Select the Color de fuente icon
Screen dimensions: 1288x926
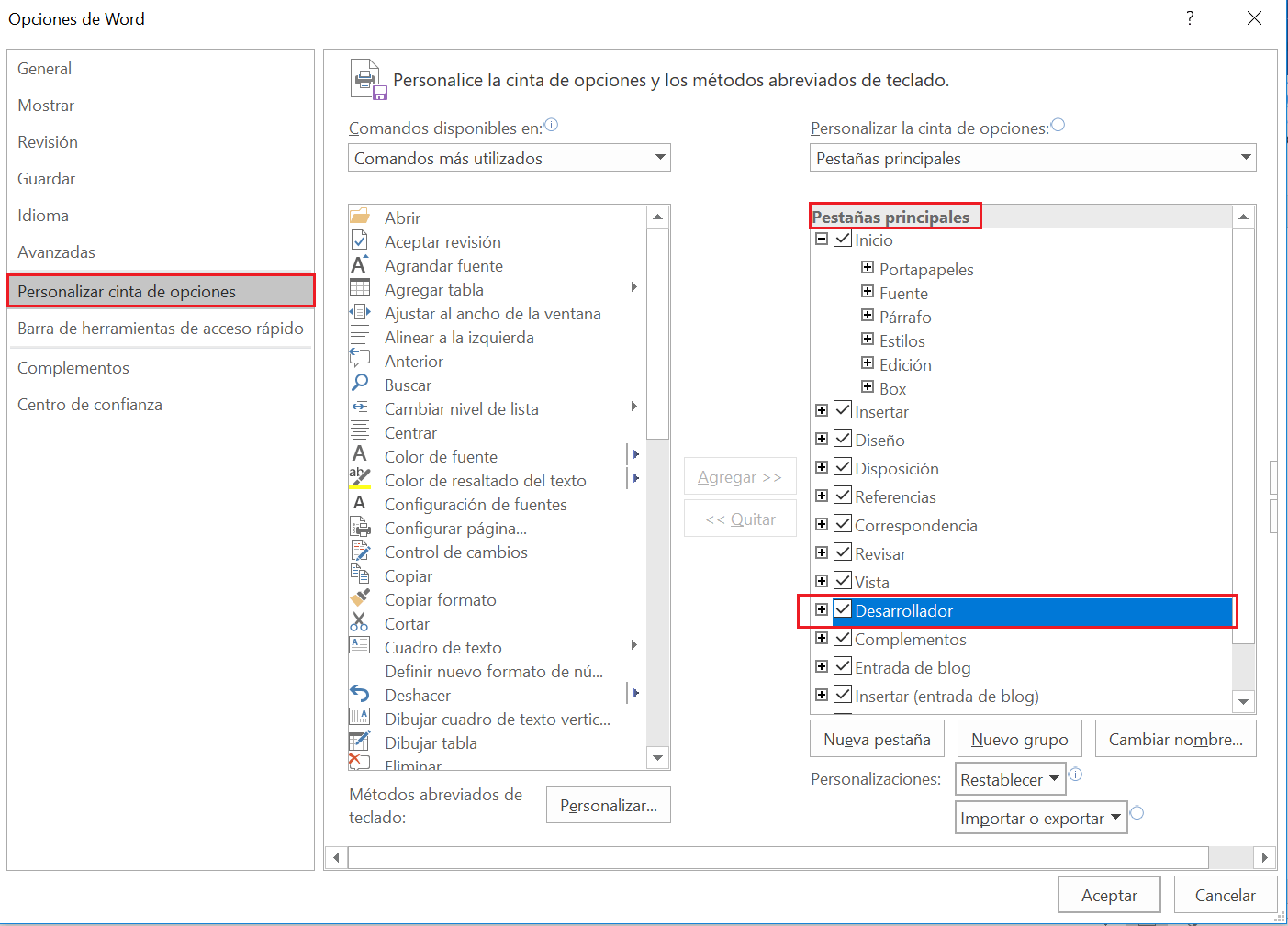pyautogui.click(x=361, y=454)
